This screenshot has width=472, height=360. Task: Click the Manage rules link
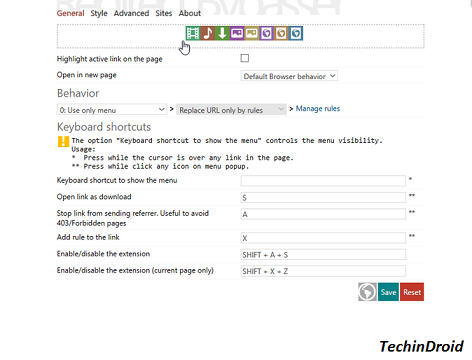[318, 109]
